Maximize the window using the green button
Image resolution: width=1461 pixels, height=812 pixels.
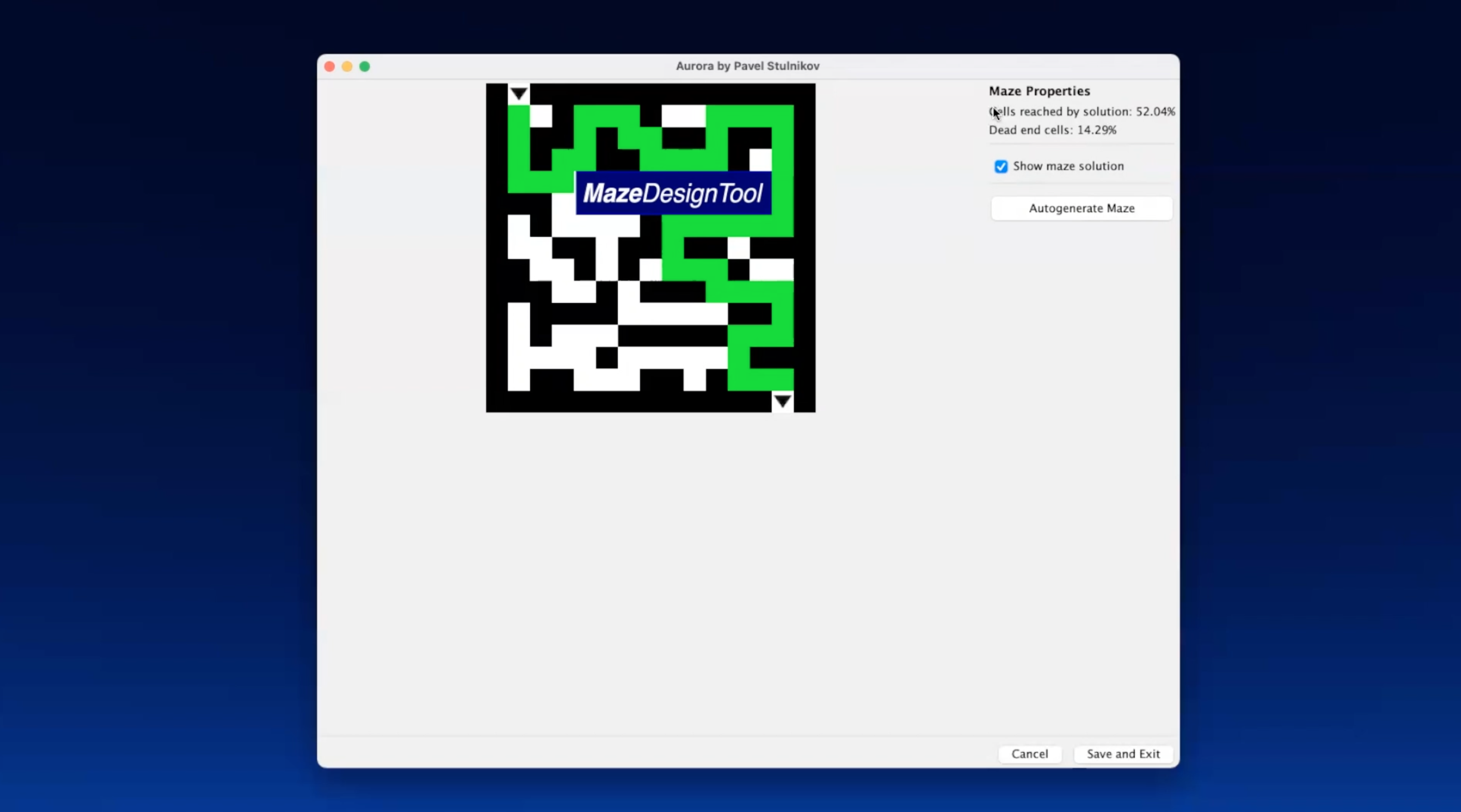click(365, 67)
